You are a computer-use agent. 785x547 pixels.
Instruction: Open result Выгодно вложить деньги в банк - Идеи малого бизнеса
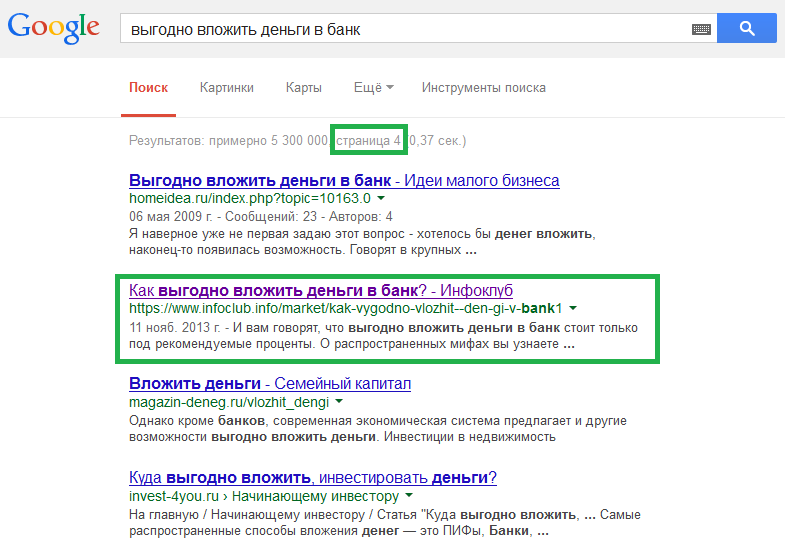[344, 180]
